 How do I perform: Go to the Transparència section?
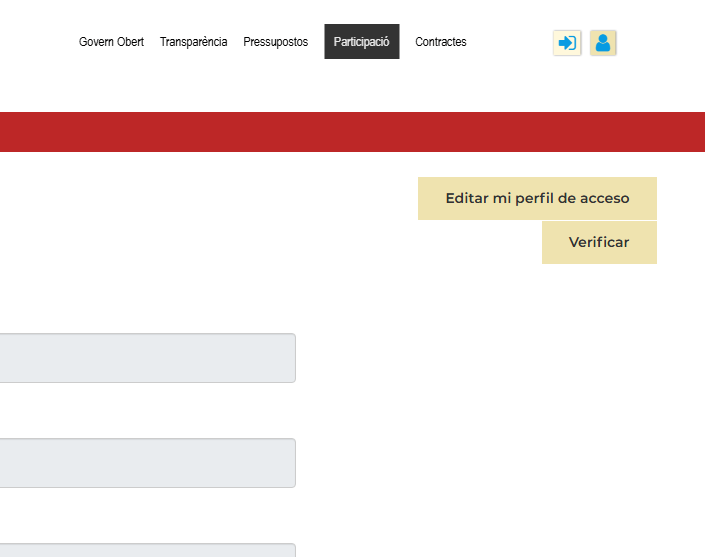[193, 42]
